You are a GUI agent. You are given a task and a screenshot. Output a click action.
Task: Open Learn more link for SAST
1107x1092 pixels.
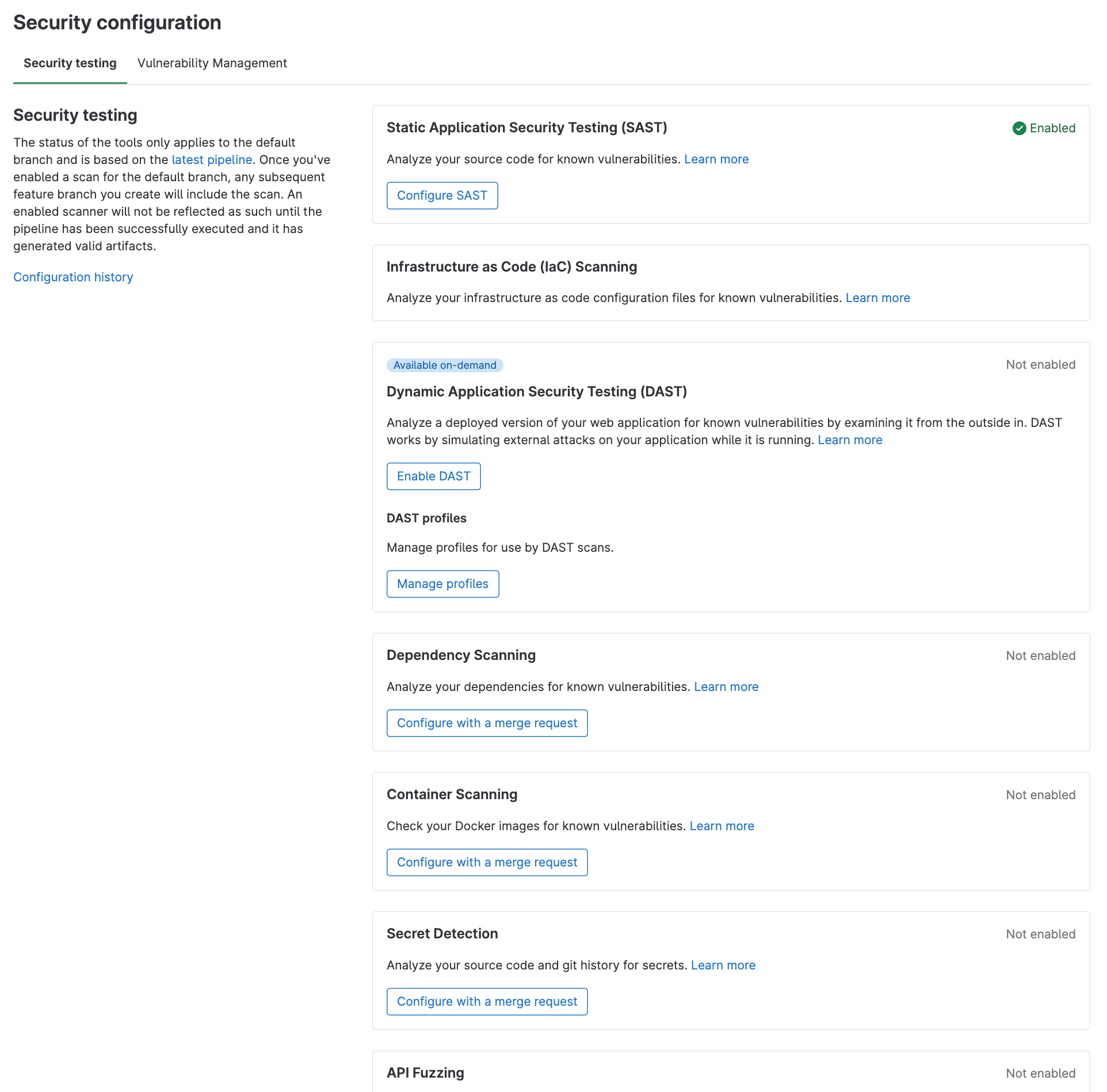point(716,159)
